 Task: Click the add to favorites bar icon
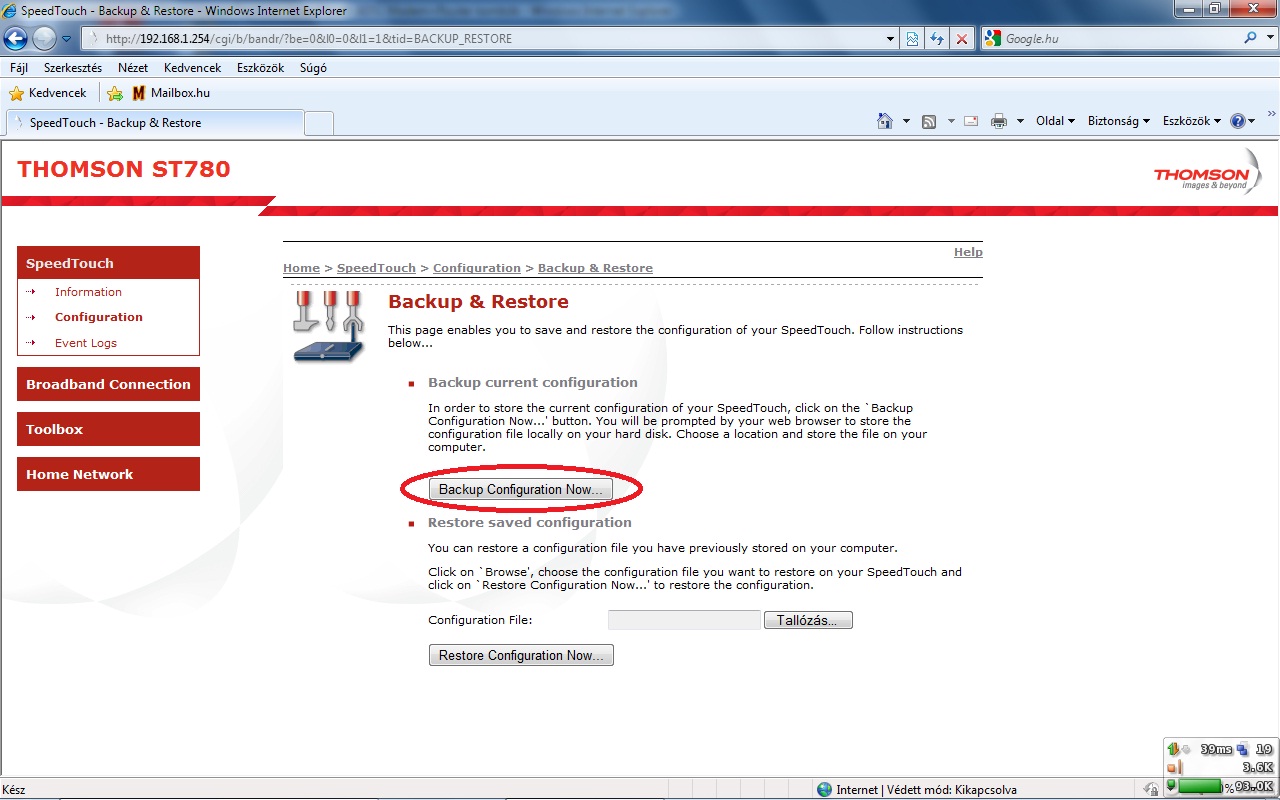click(115, 93)
